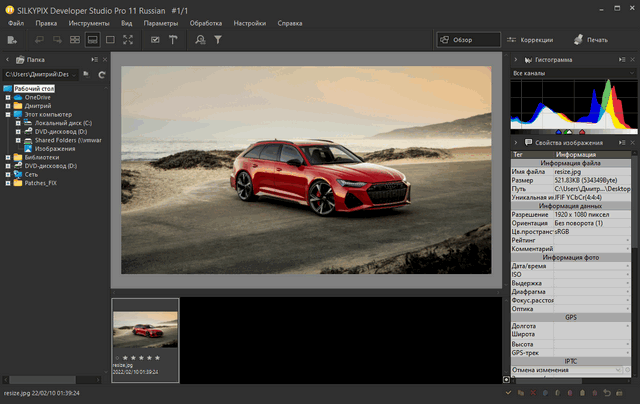Click the batch mark checkbox toolbar icon
Screen dimensions: 640x404
(x=155, y=40)
